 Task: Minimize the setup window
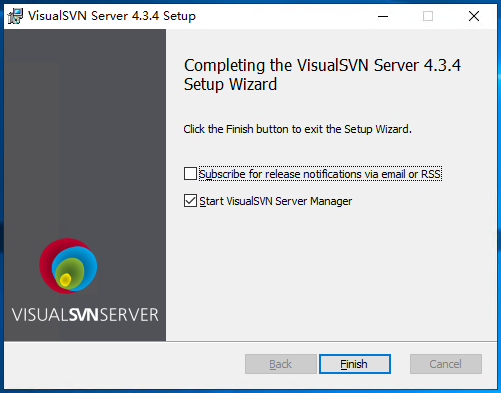(383, 16)
